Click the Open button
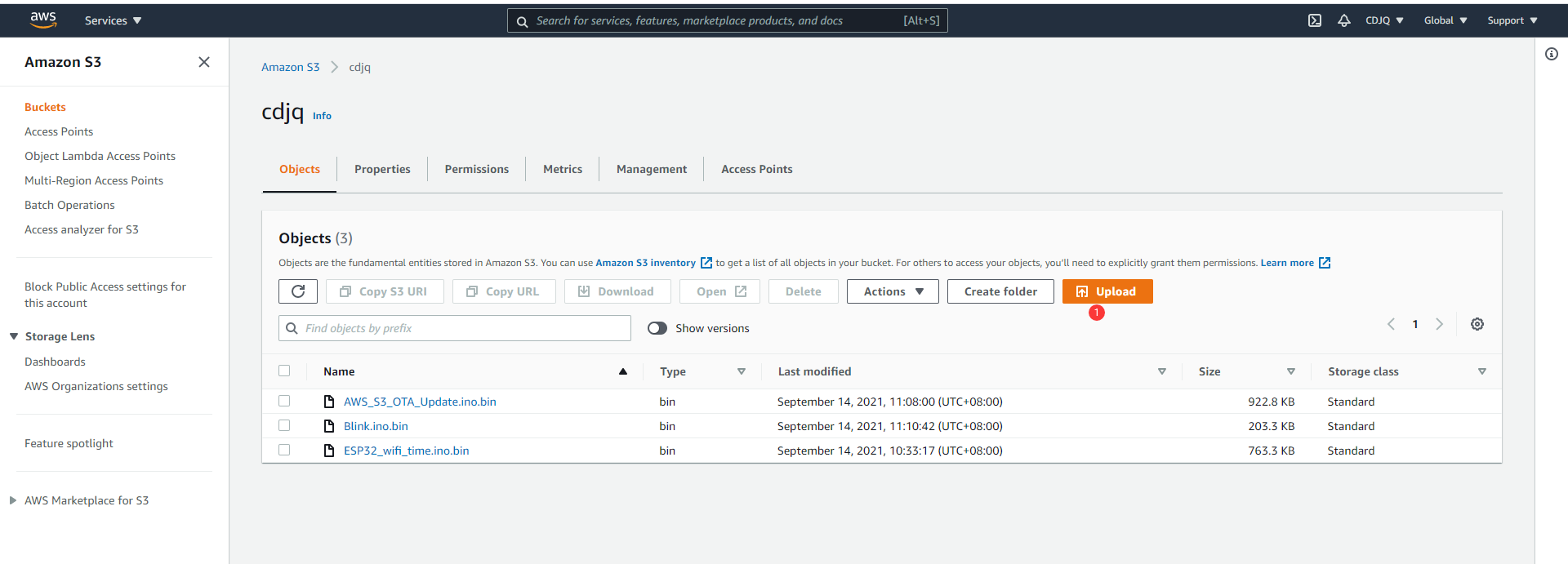Viewport: 1568px width, 564px height. [720, 291]
